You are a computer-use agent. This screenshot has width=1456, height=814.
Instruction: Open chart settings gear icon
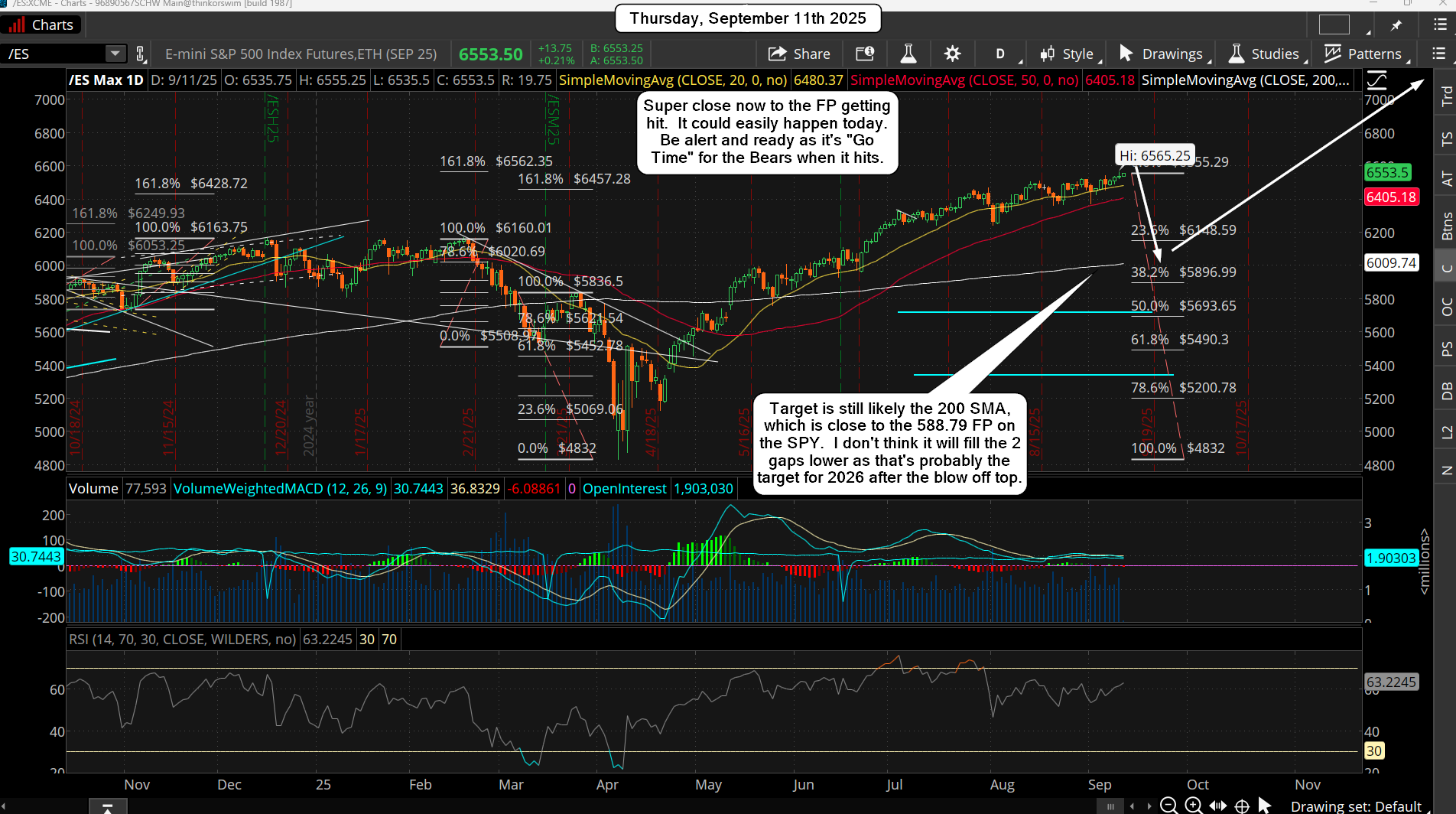tap(952, 54)
